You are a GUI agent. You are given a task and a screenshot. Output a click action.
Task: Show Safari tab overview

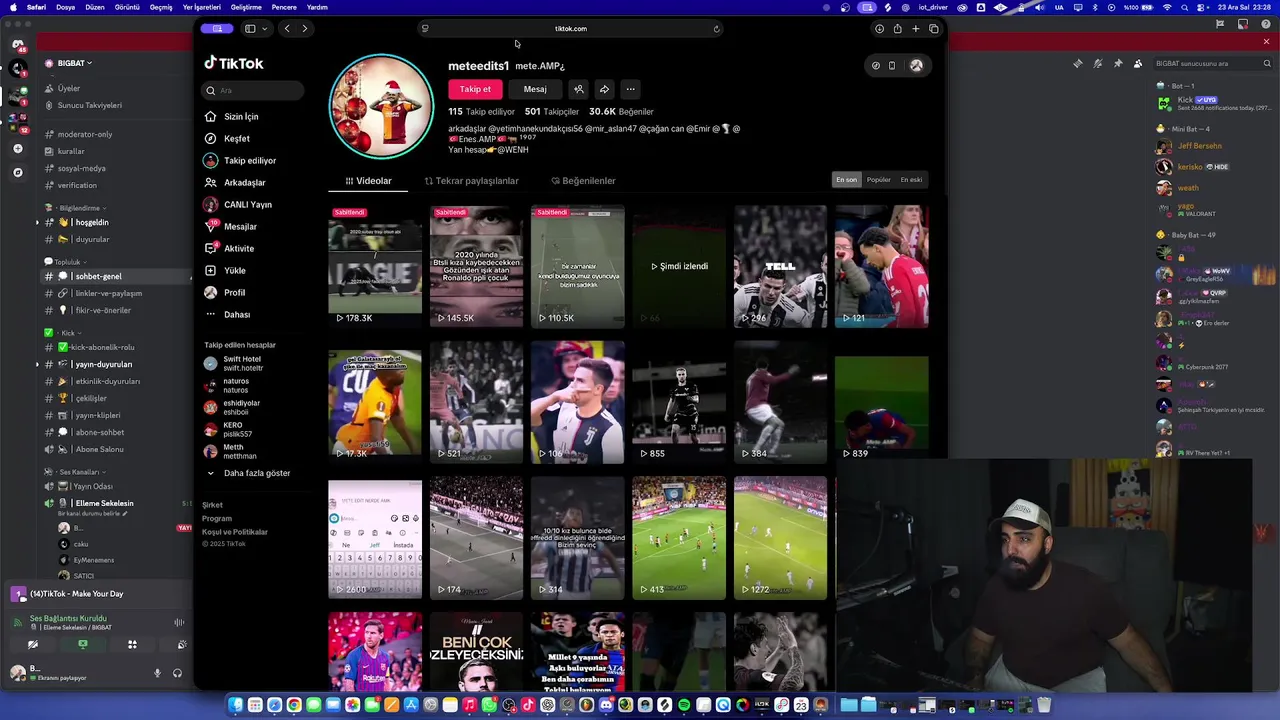click(933, 29)
